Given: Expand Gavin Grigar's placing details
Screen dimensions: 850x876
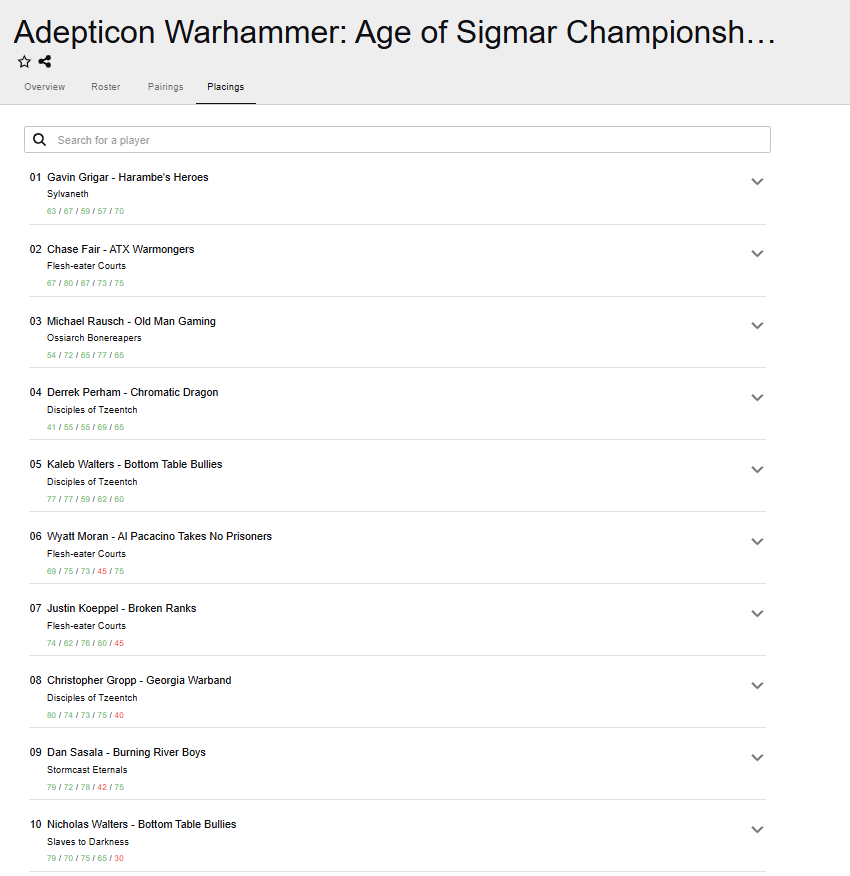Looking at the screenshot, I should click(757, 182).
